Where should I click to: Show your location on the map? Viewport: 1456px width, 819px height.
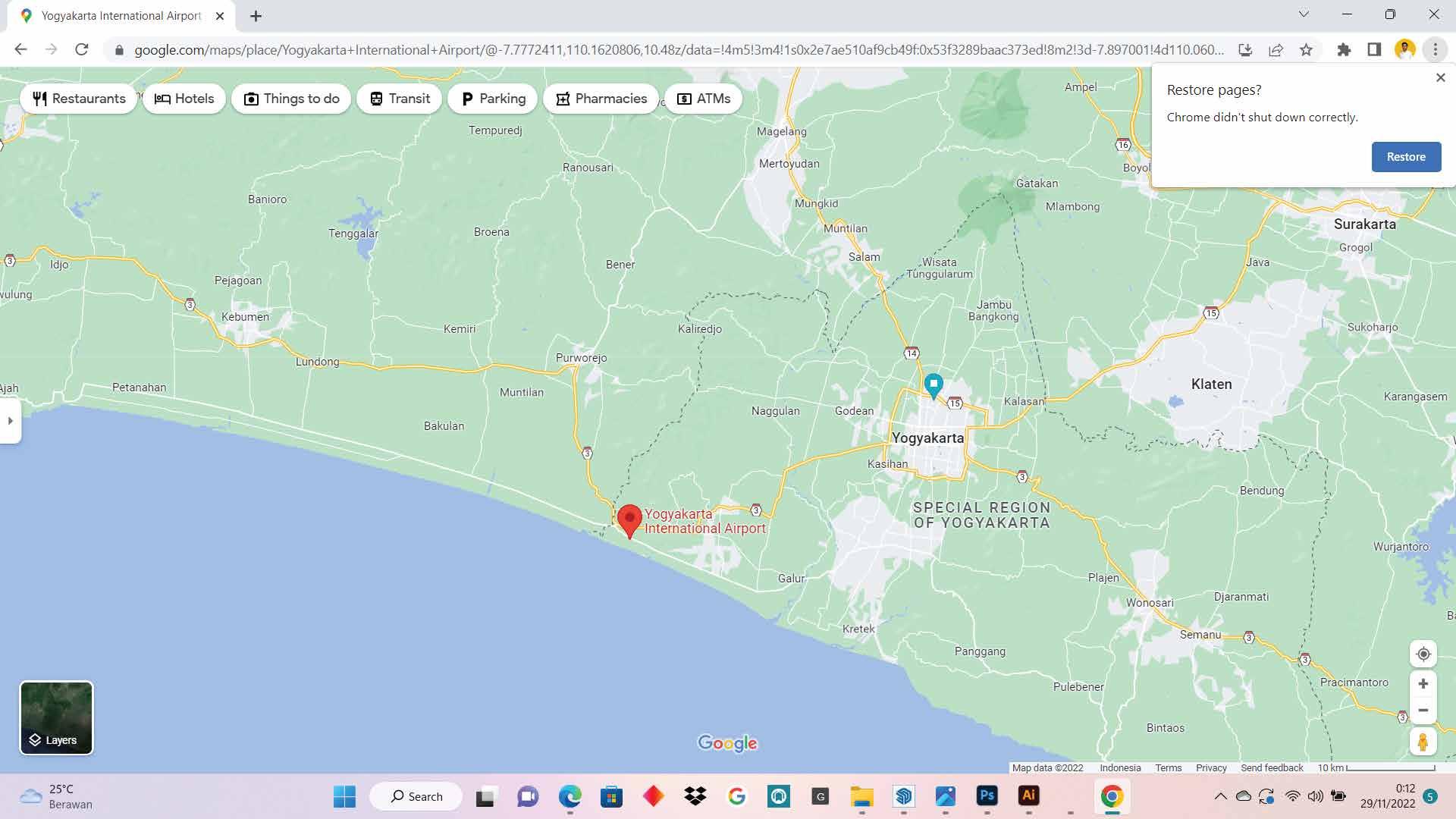click(x=1423, y=654)
